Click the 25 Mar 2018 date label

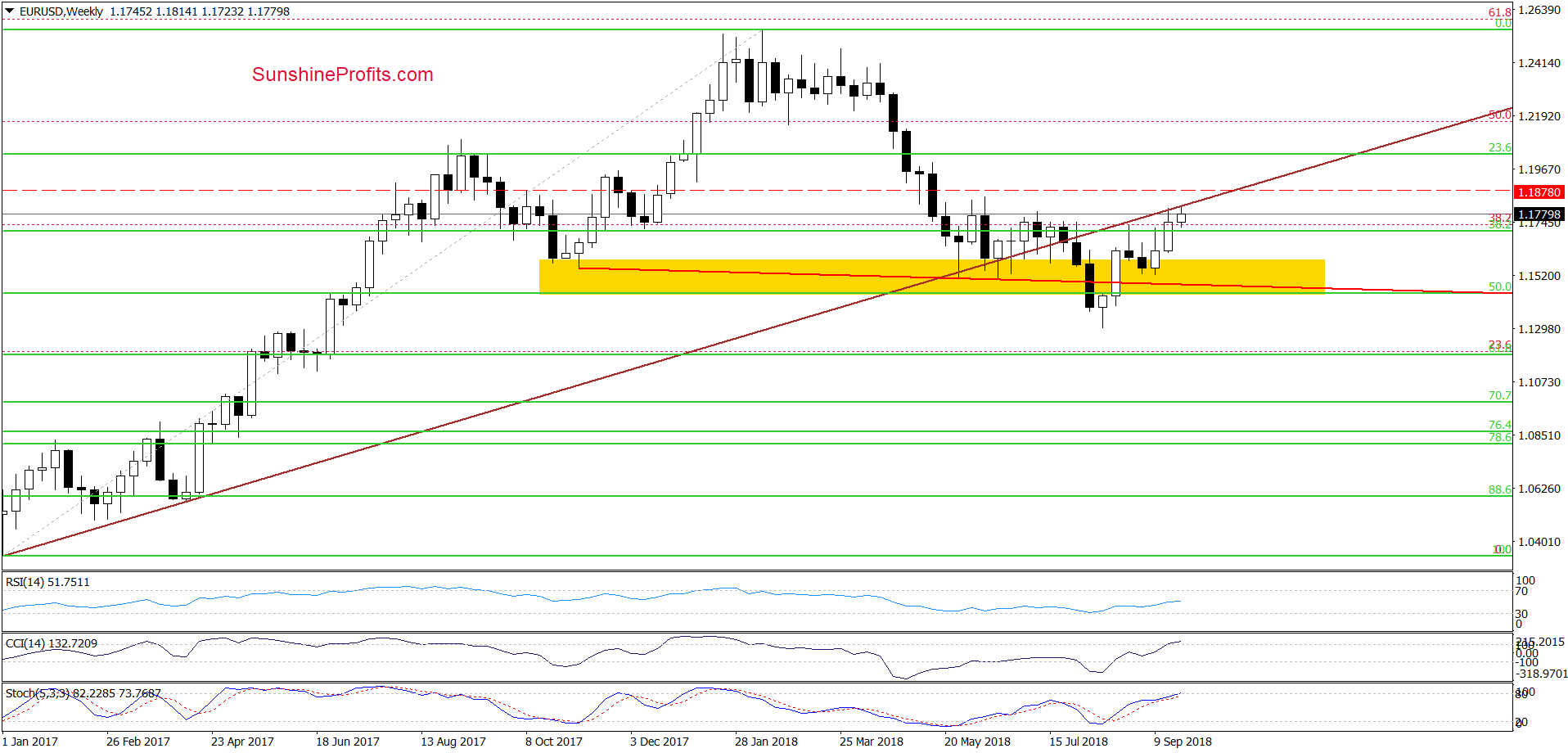click(x=872, y=742)
